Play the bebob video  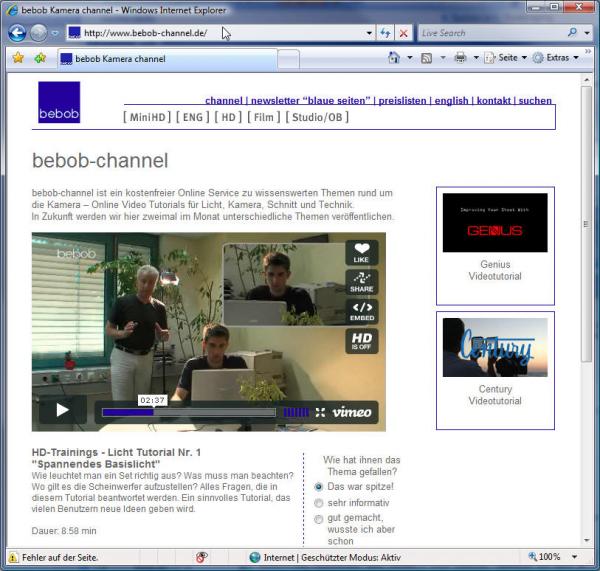coord(62,409)
